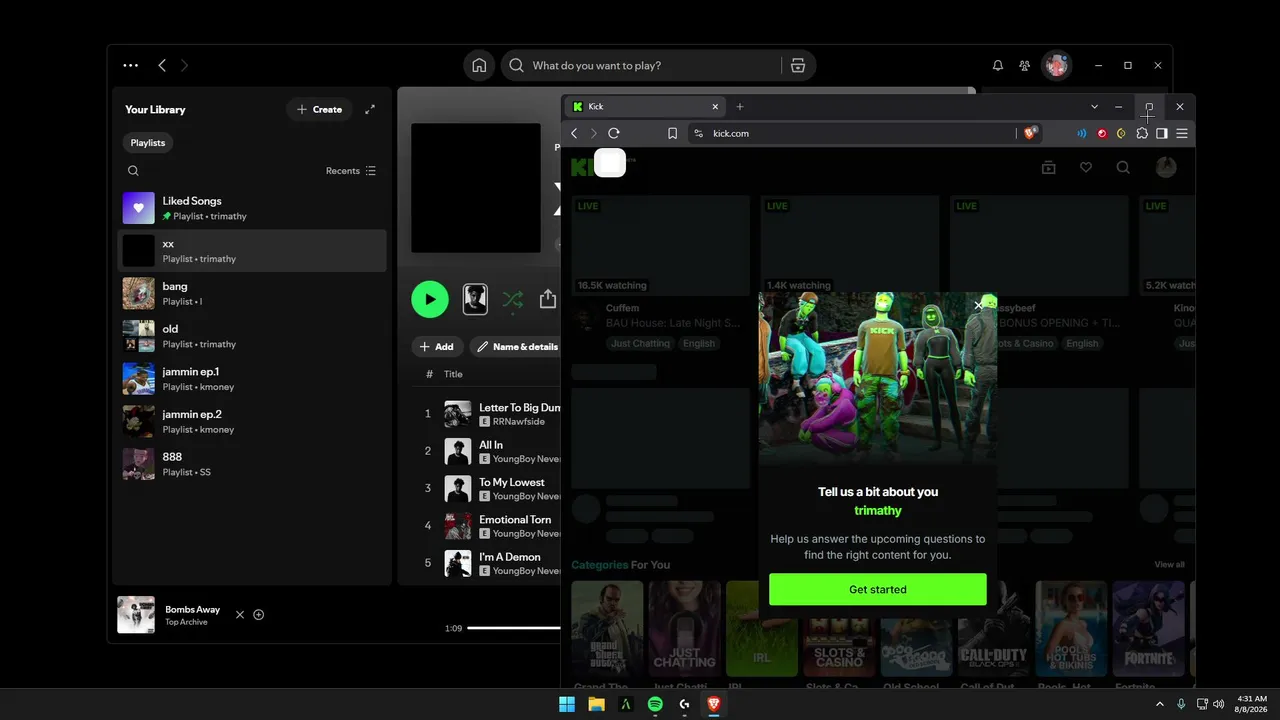Open Spotify three-dot menu
The height and width of the screenshot is (720, 1280).
pos(131,65)
